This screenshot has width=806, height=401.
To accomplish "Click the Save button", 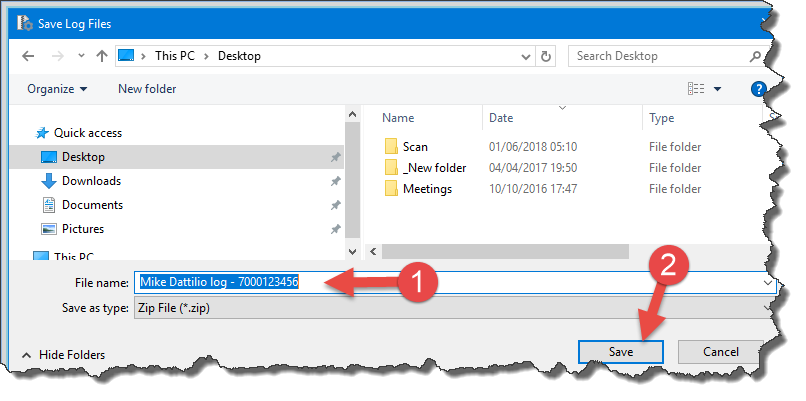I will 621,352.
